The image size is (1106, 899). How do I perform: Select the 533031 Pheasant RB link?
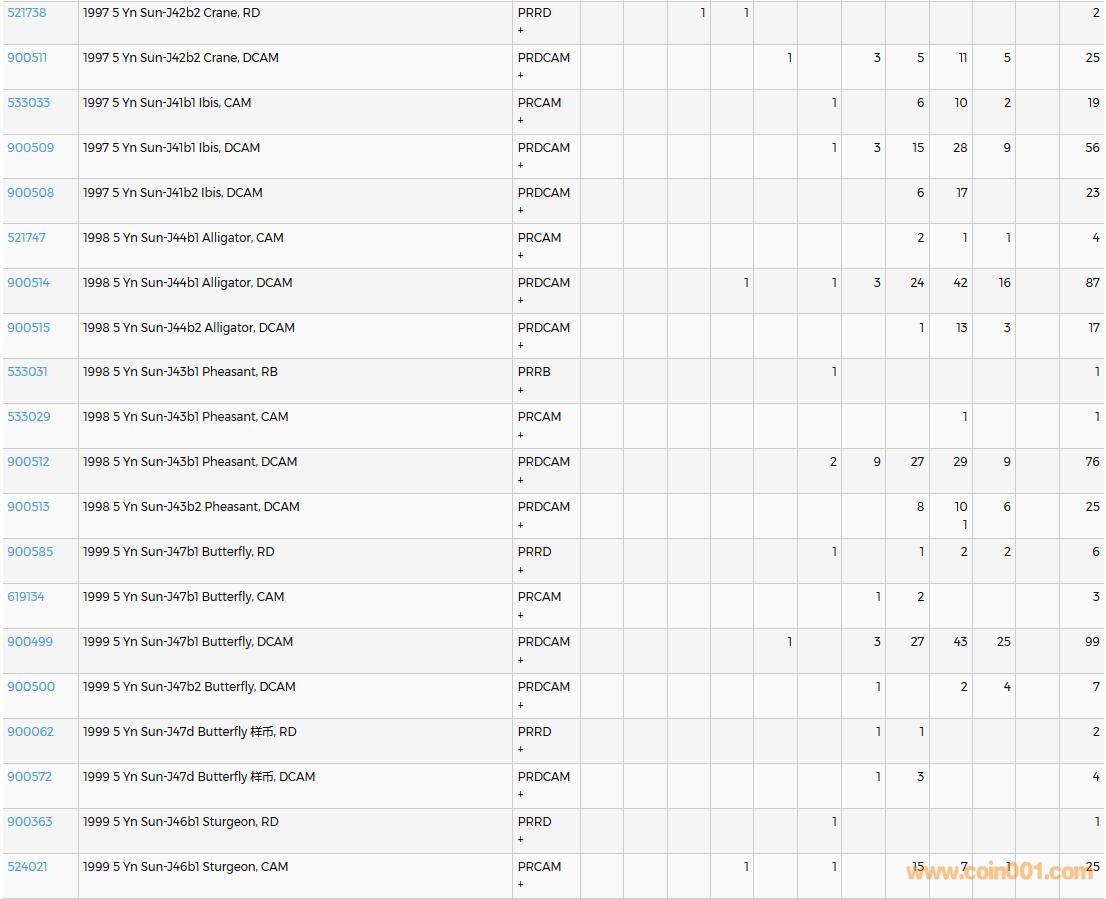click(27, 372)
